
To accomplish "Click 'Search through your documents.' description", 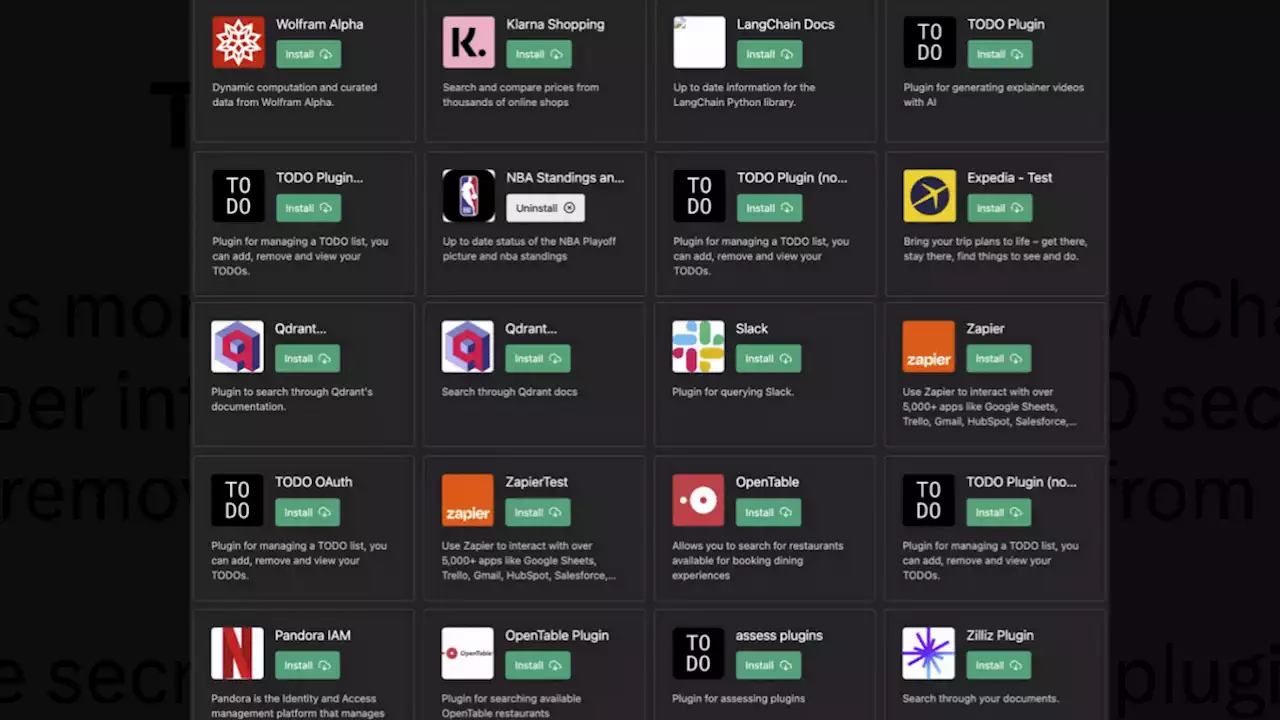I will point(980,699).
